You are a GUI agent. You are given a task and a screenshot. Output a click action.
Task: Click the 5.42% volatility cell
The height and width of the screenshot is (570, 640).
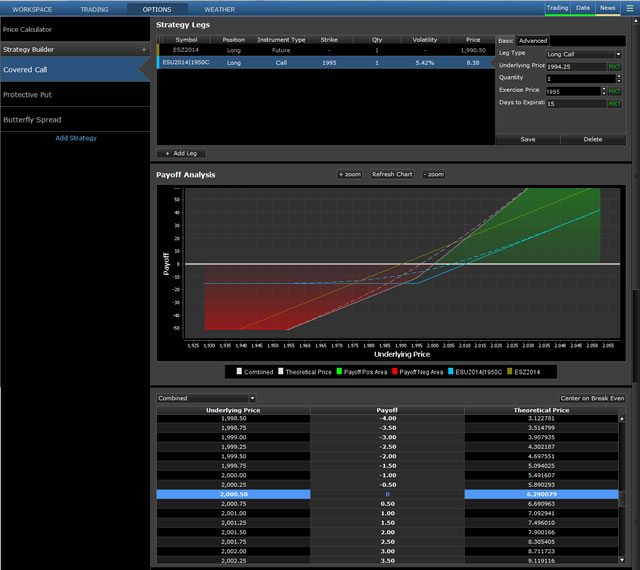pos(424,63)
